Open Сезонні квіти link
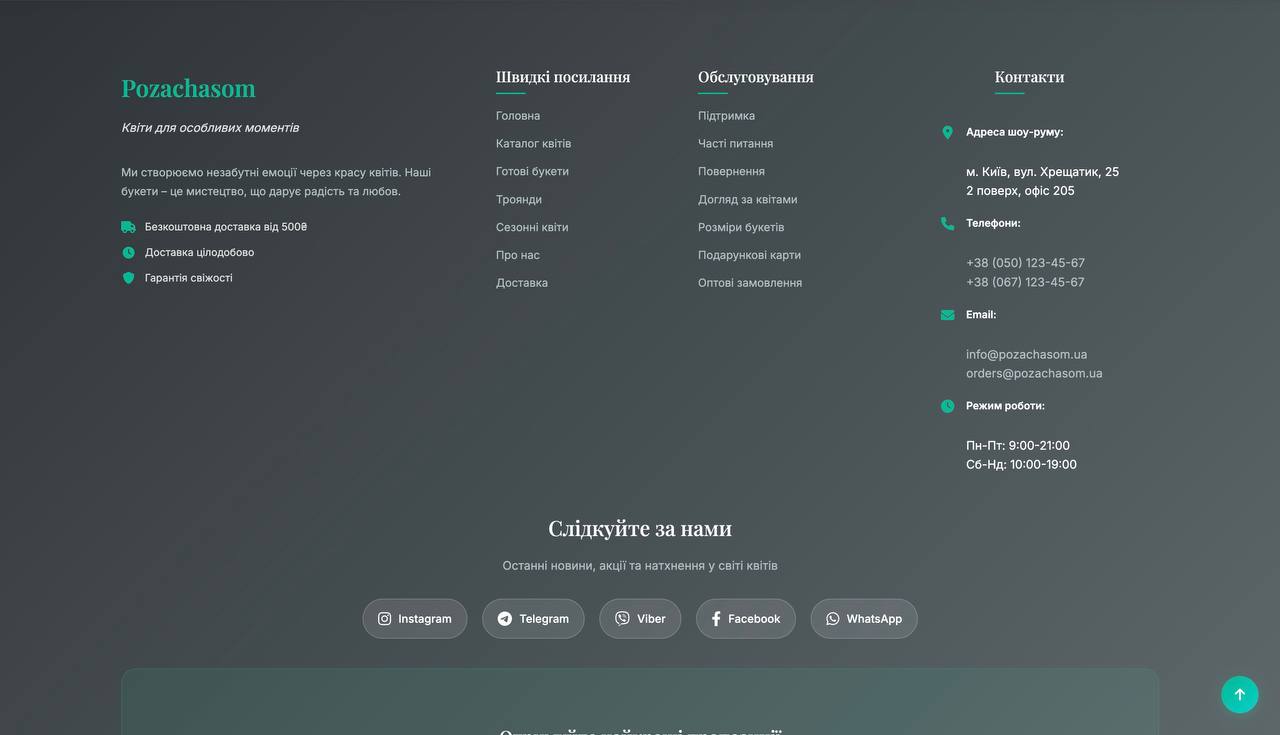 [x=532, y=228]
